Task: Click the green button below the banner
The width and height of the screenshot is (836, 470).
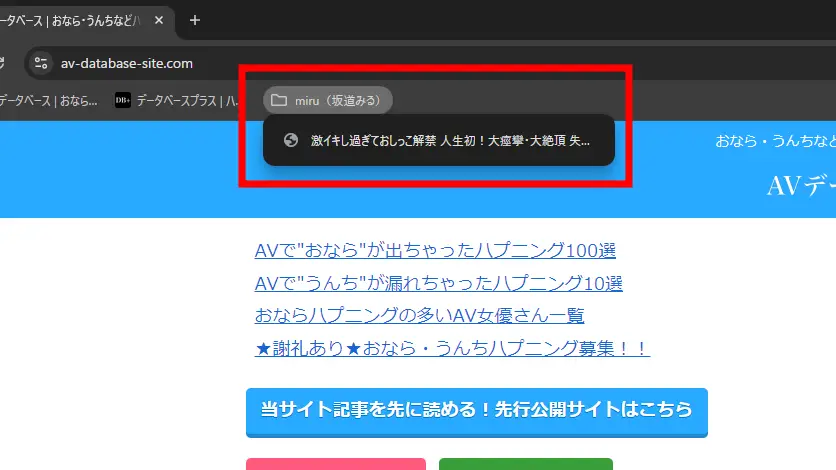Action: (526, 464)
